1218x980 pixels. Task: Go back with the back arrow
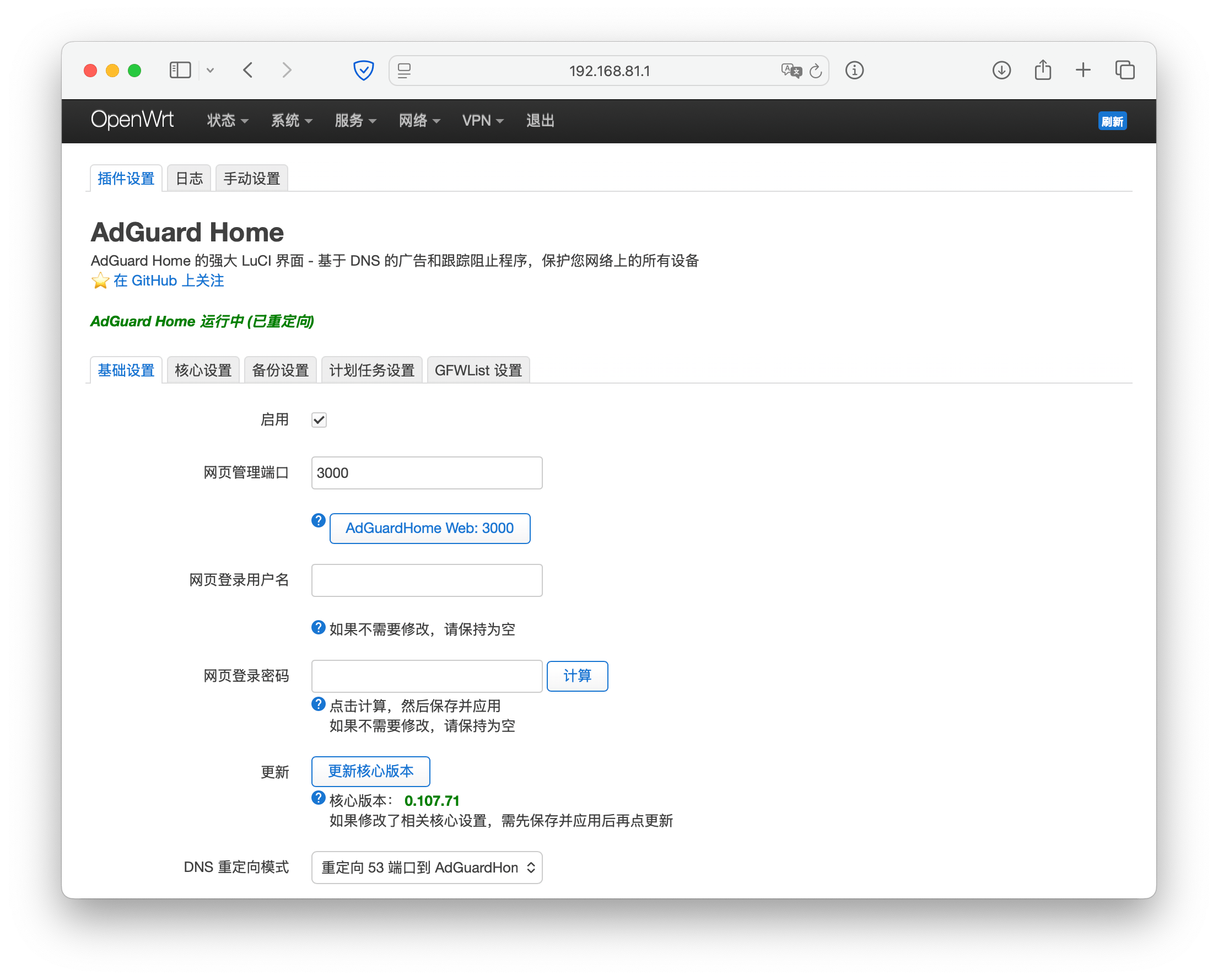[x=248, y=70]
